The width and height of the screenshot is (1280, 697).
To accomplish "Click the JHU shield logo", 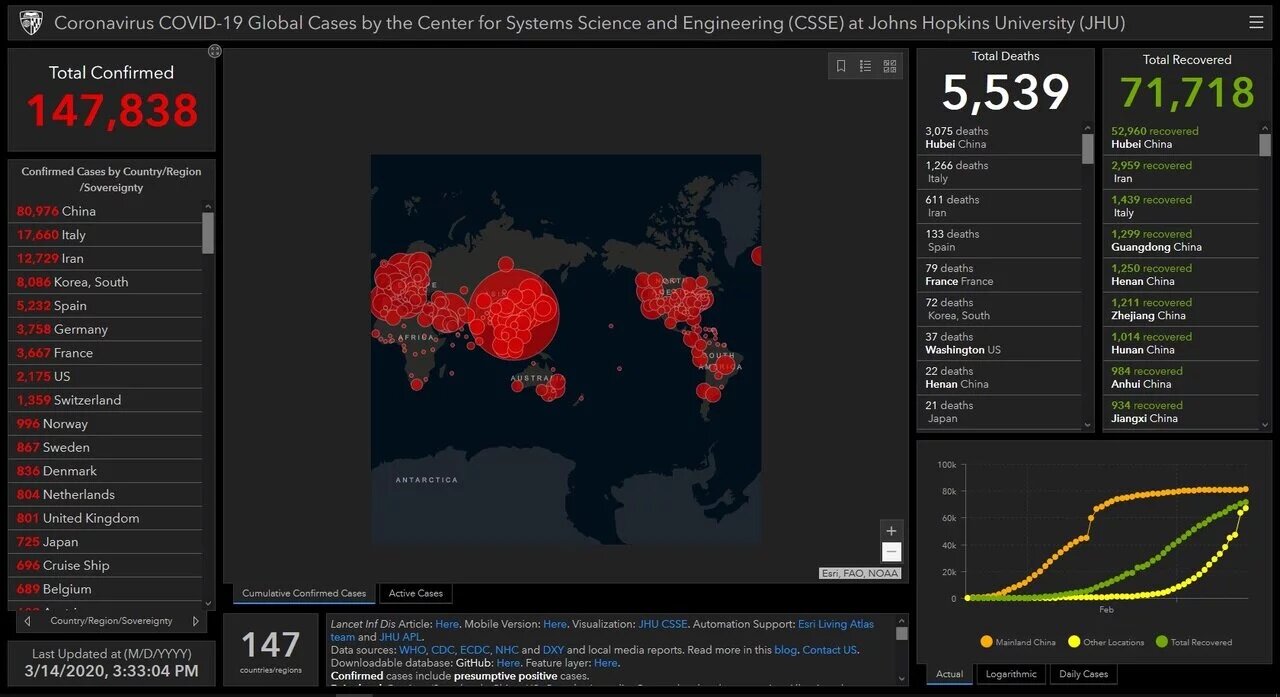I will click(31, 22).
